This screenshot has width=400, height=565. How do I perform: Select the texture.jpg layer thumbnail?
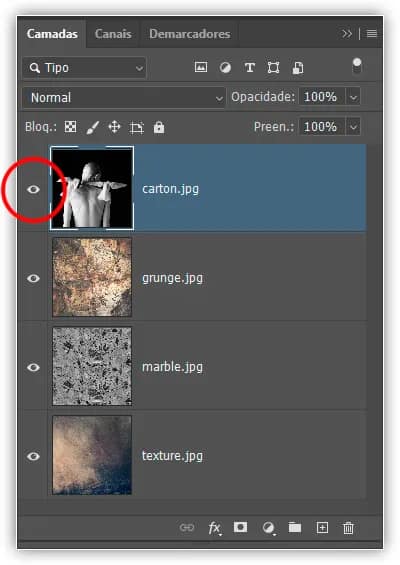(x=92, y=455)
